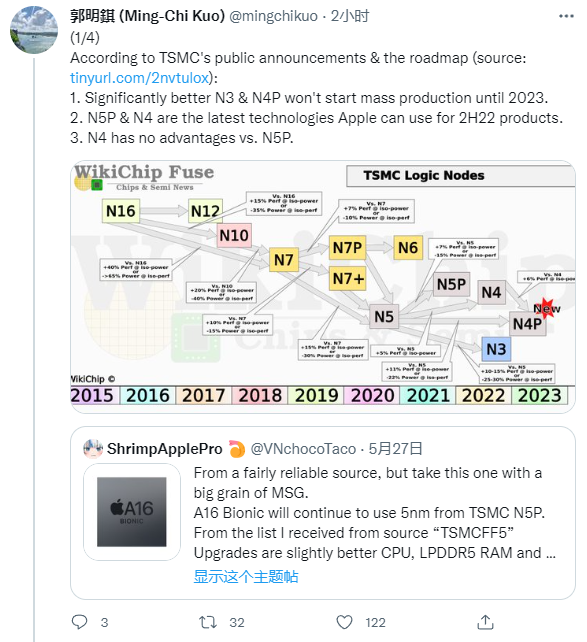Show this thread link in Chinese
587x642 pixels.
coord(246,576)
